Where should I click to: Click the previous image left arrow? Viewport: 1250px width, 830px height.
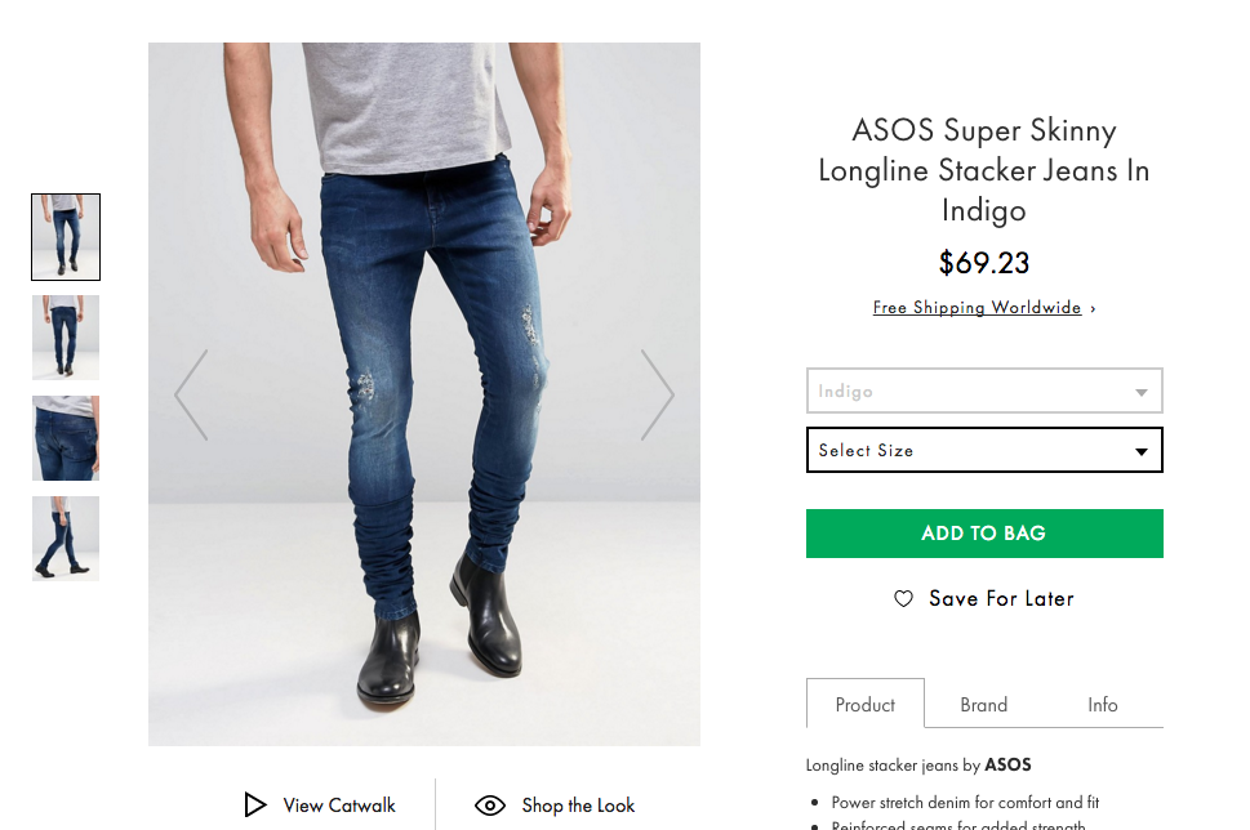pos(191,395)
